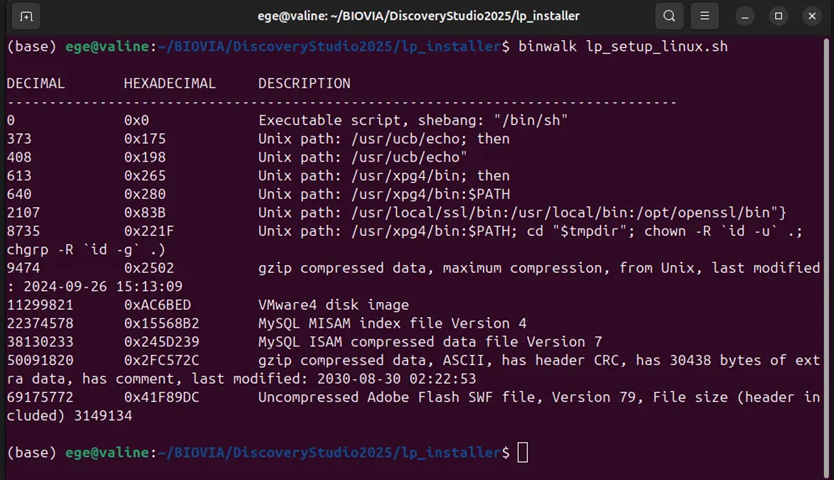This screenshot has height=480, width=834.
Task: Click the search magnifier icon
Action: click(x=669, y=16)
